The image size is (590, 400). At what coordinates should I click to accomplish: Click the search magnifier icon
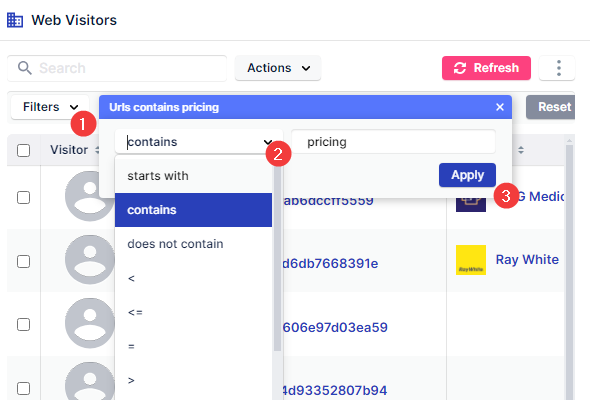[x=24, y=68]
